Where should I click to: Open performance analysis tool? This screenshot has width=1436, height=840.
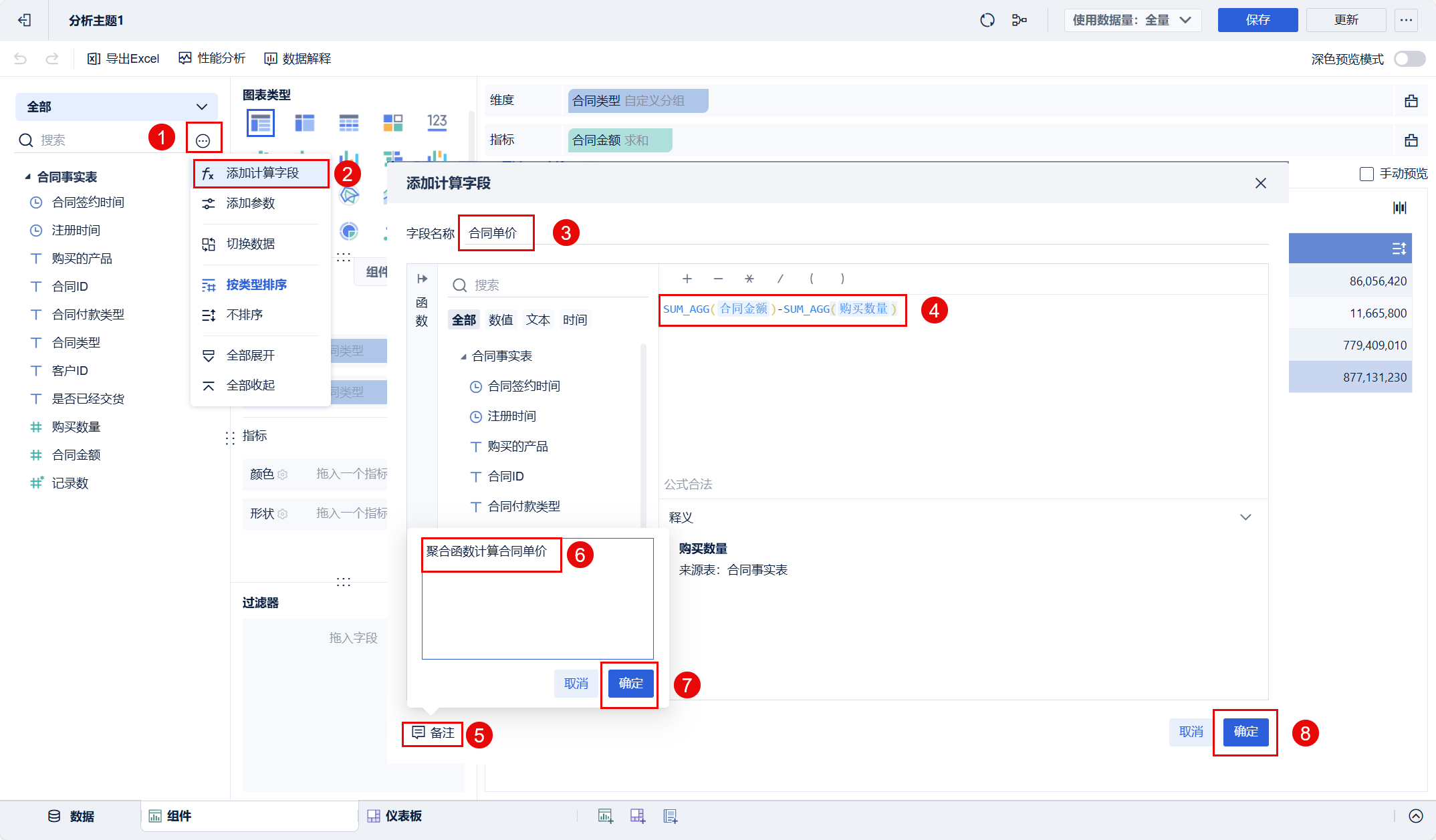(212, 59)
